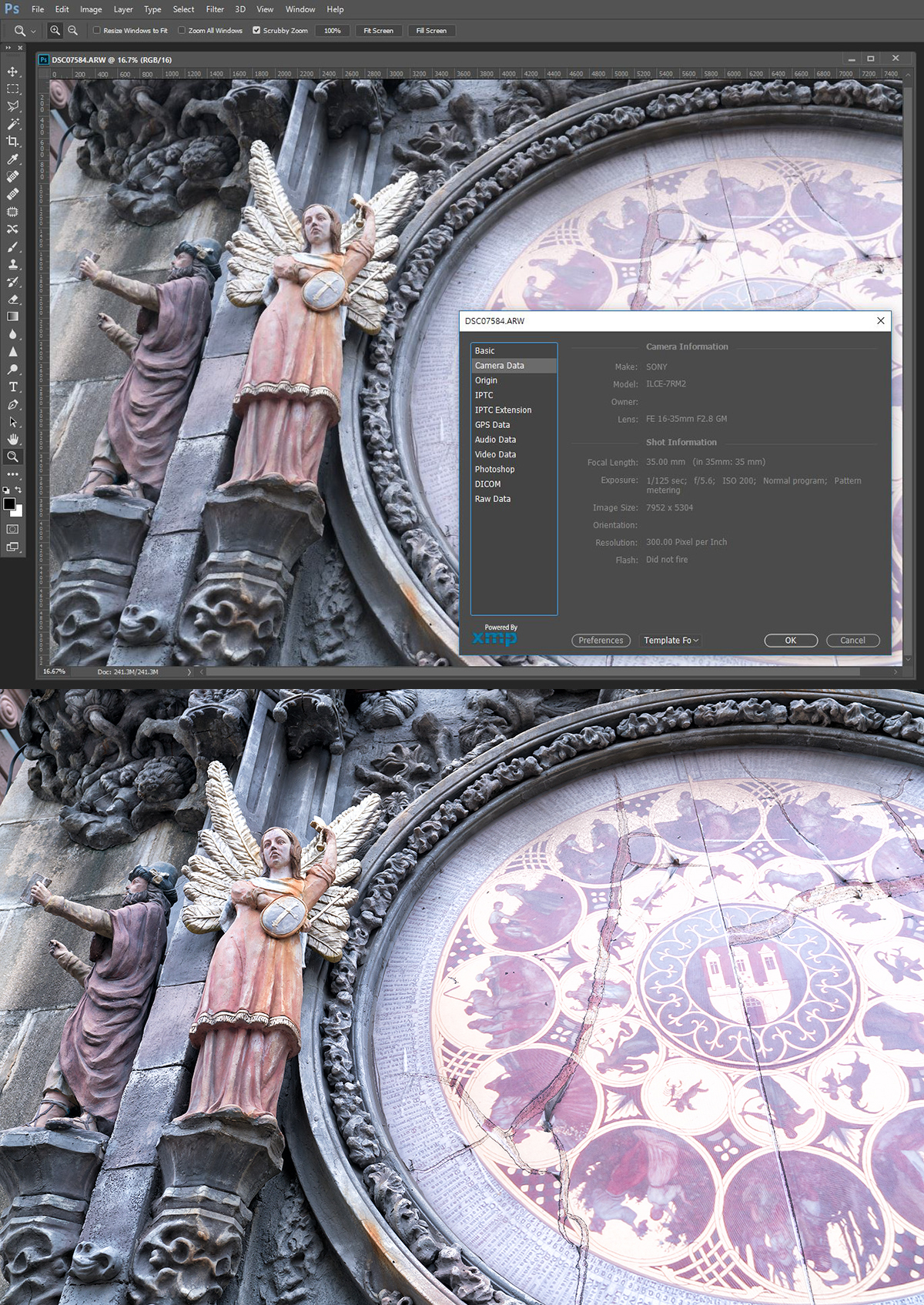
Task: Select the Move tool
Action: tap(12, 72)
